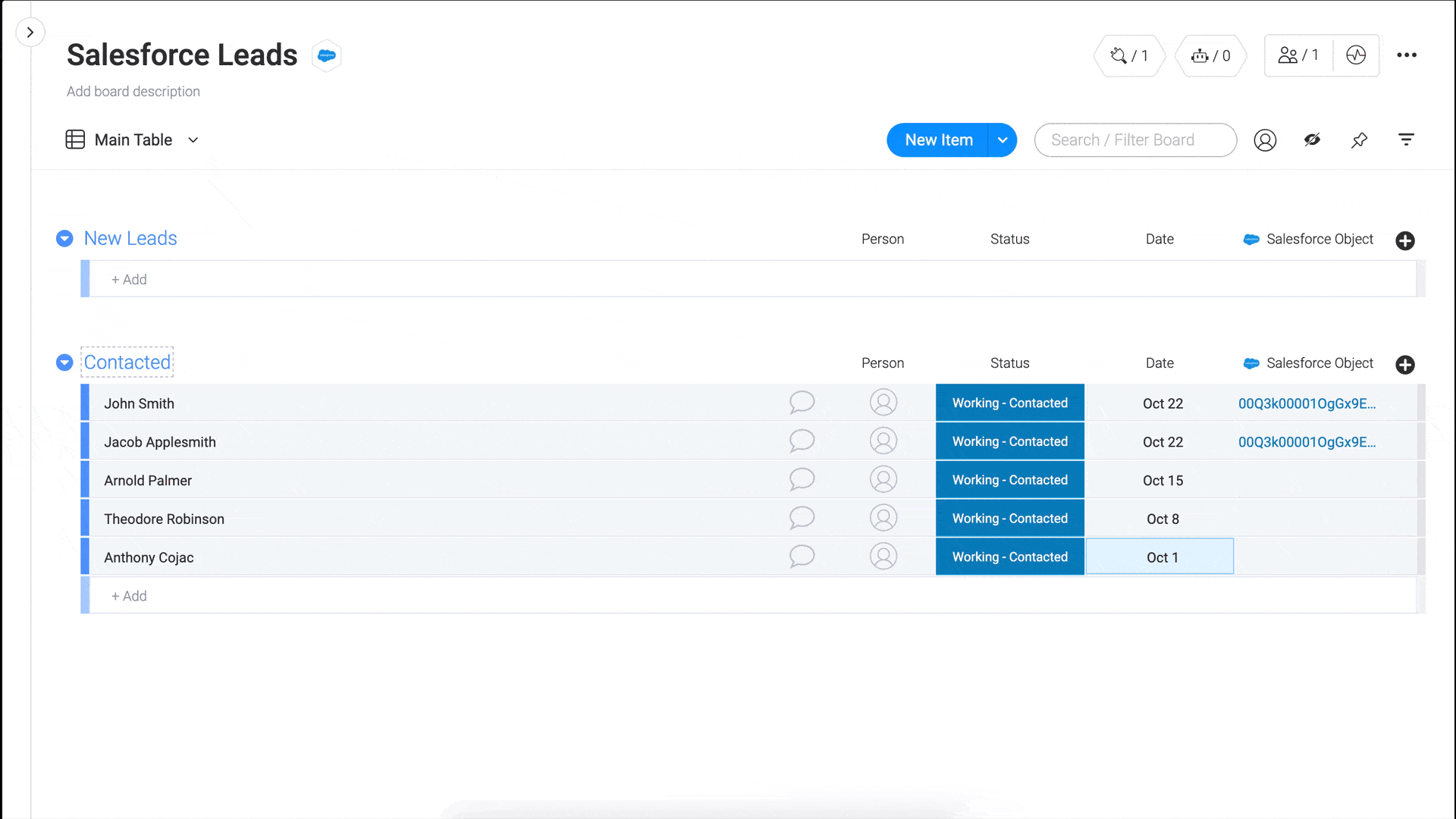Click the 00Q3k00001OgGx9E Salesforce link for John Smith
This screenshot has width=1456, height=819.
pos(1307,403)
